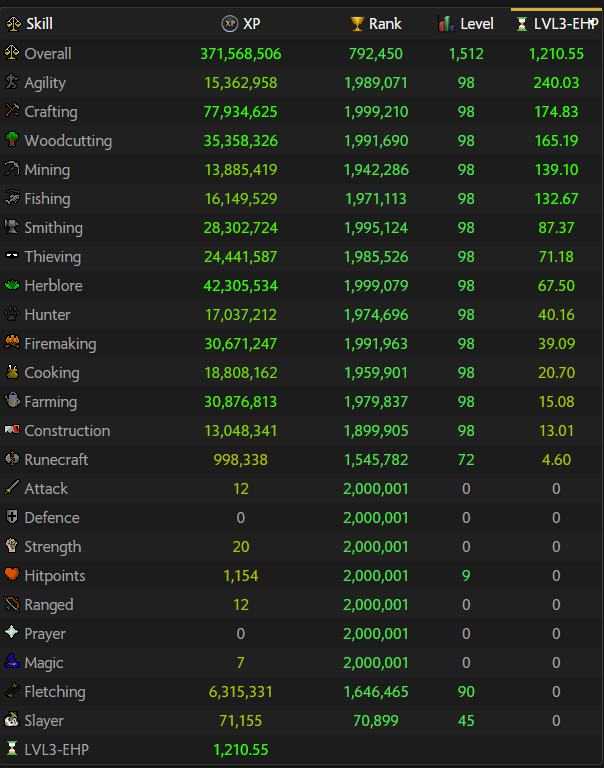Click the Woodcutting tree icon
Image resolution: width=604 pixels, height=768 pixels.
click(x=12, y=139)
